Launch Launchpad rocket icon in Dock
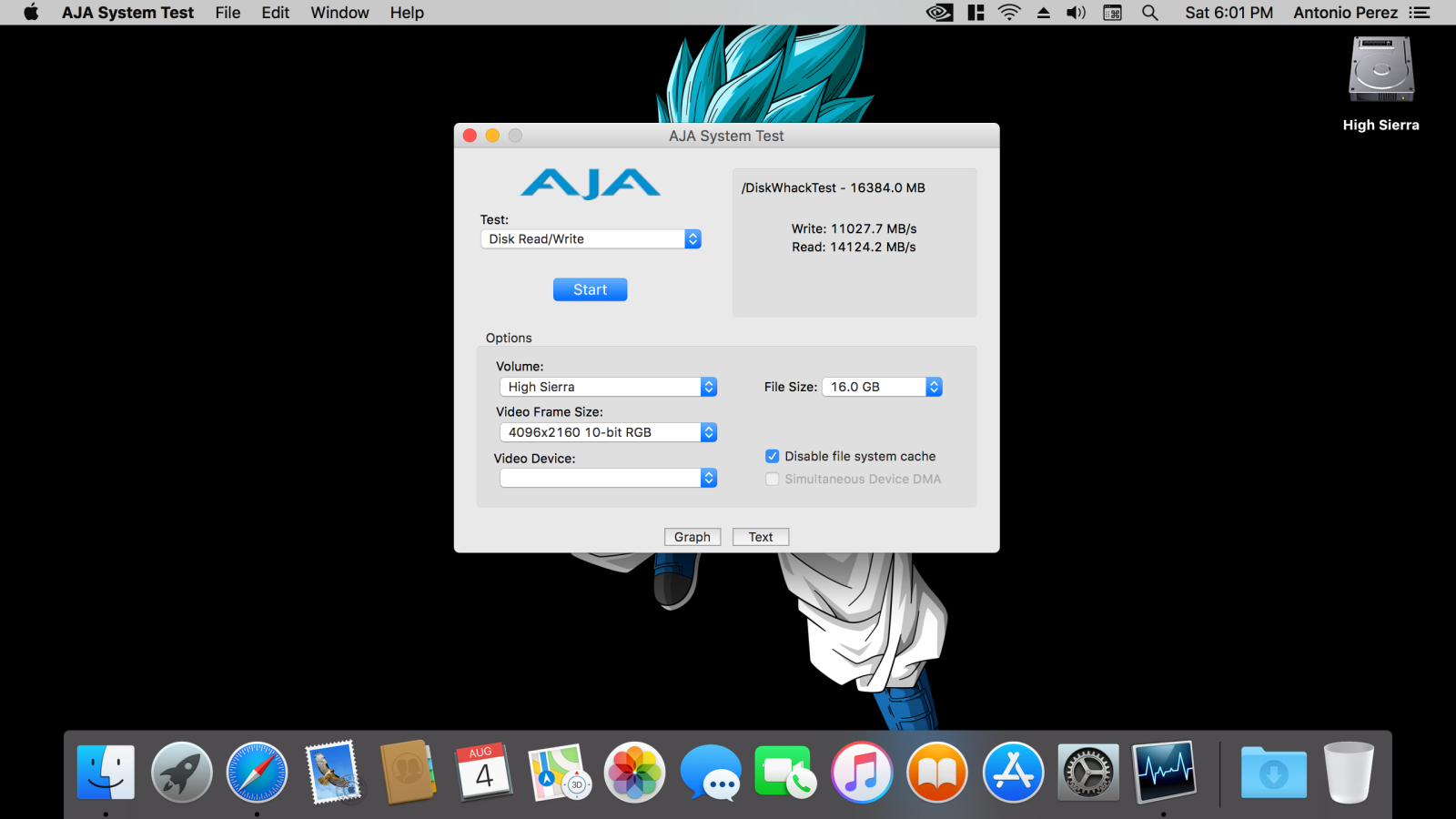The image size is (1456, 819). [181, 773]
